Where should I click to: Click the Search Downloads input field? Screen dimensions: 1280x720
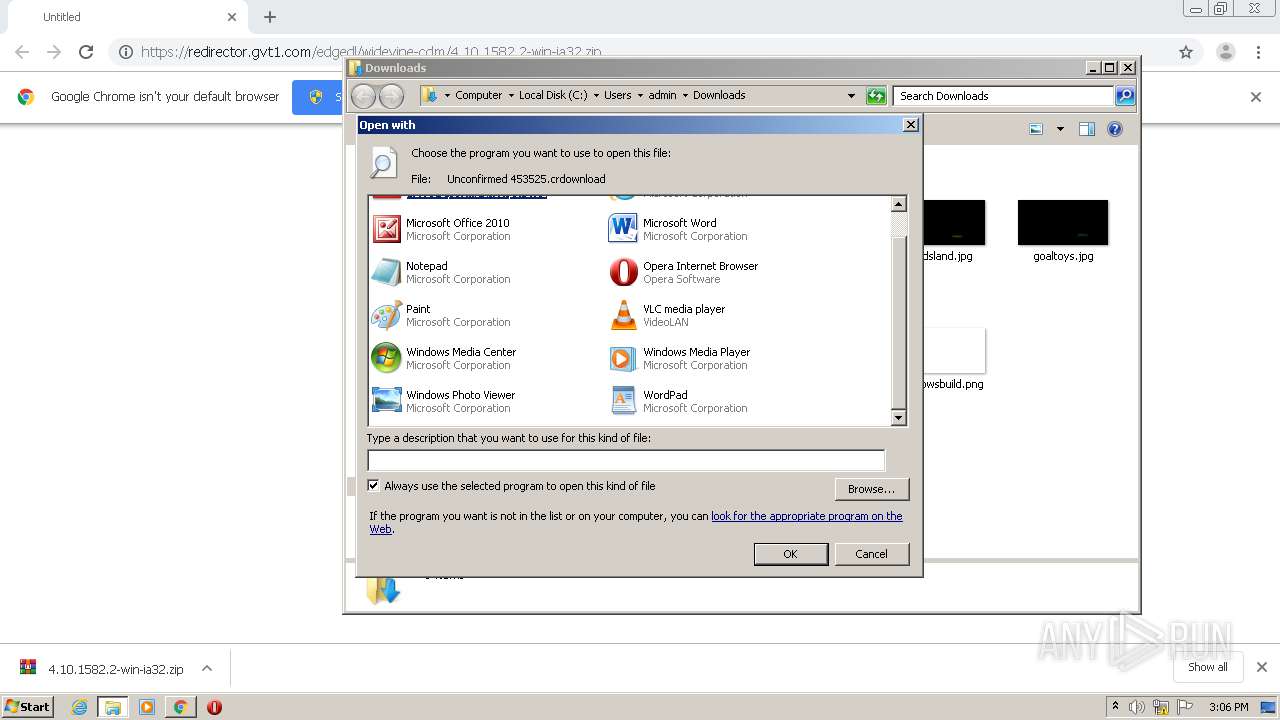coord(1004,96)
